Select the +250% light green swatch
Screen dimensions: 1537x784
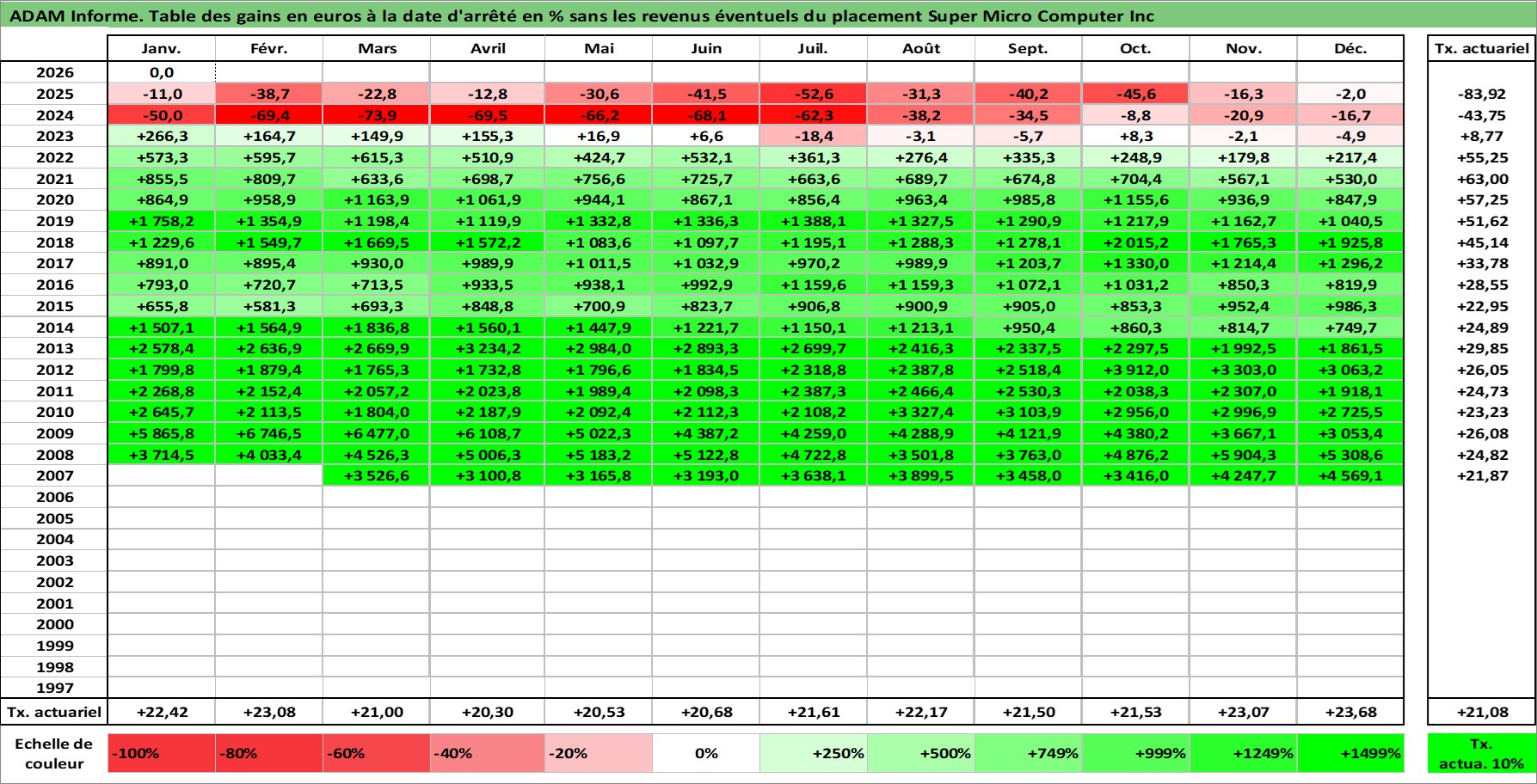tap(814, 753)
